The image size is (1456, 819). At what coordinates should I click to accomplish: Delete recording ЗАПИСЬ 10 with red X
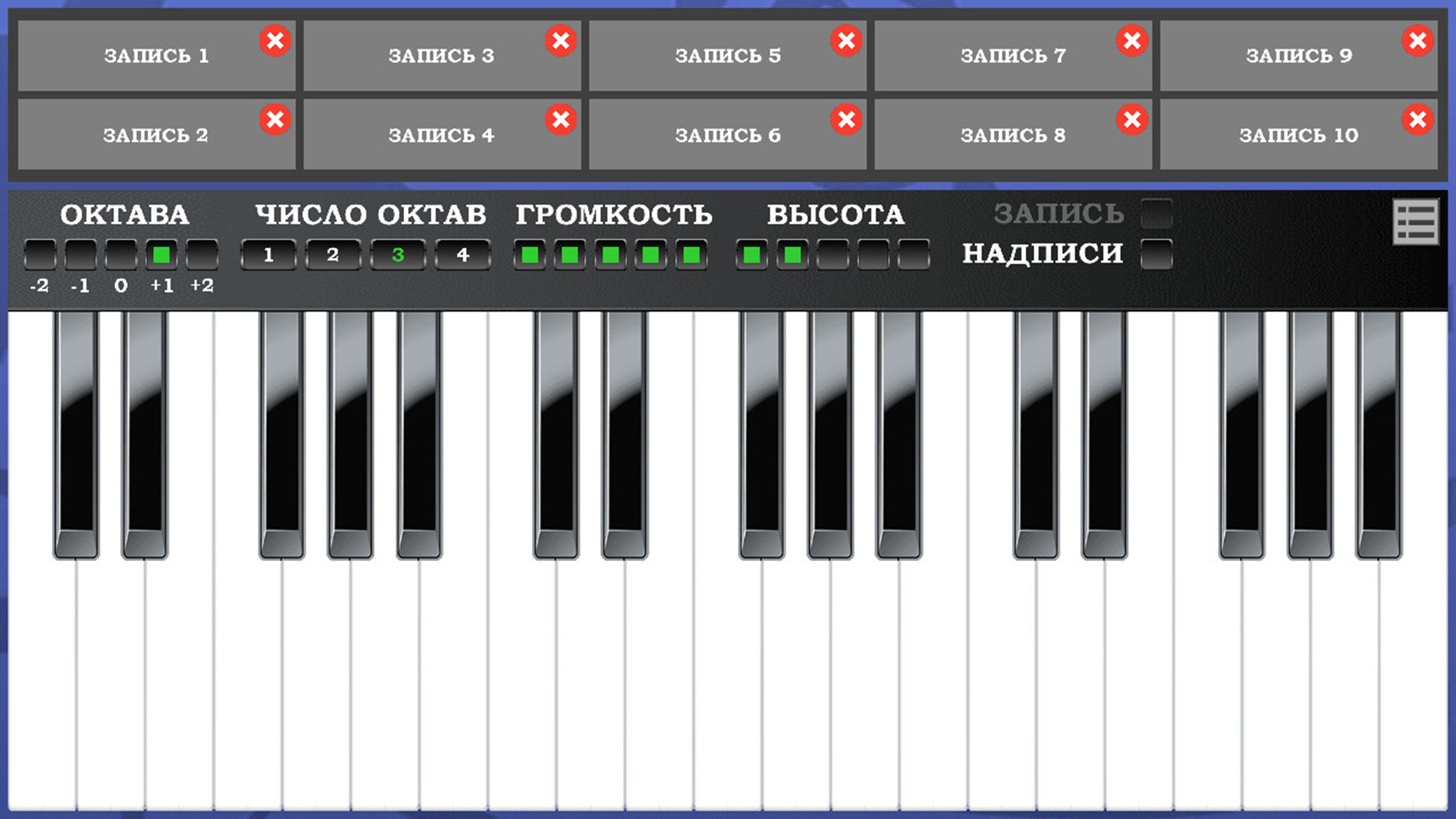(1417, 119)
